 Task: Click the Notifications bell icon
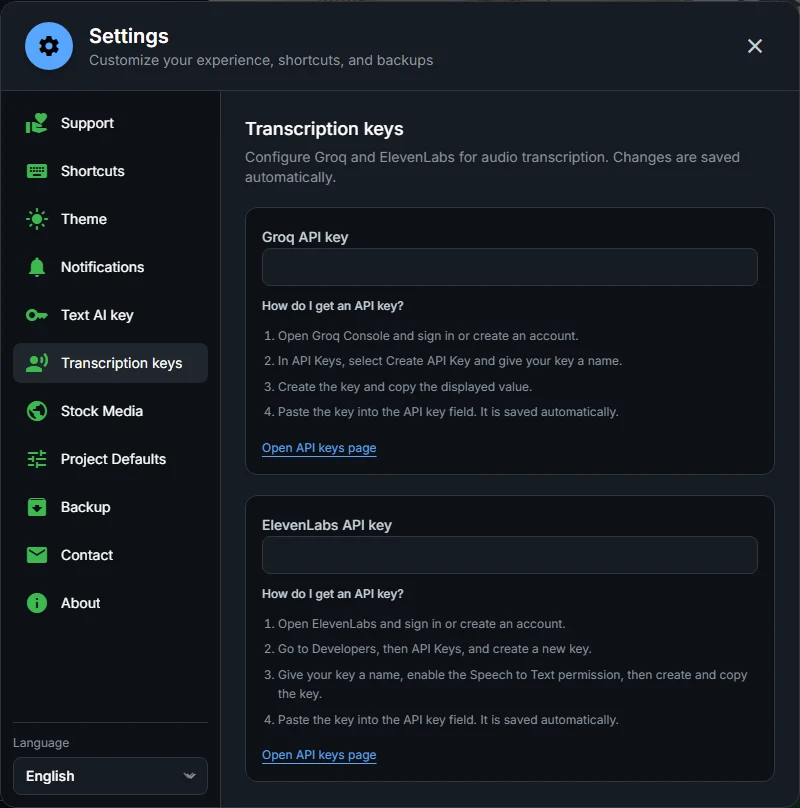click(x=37, y=267)
